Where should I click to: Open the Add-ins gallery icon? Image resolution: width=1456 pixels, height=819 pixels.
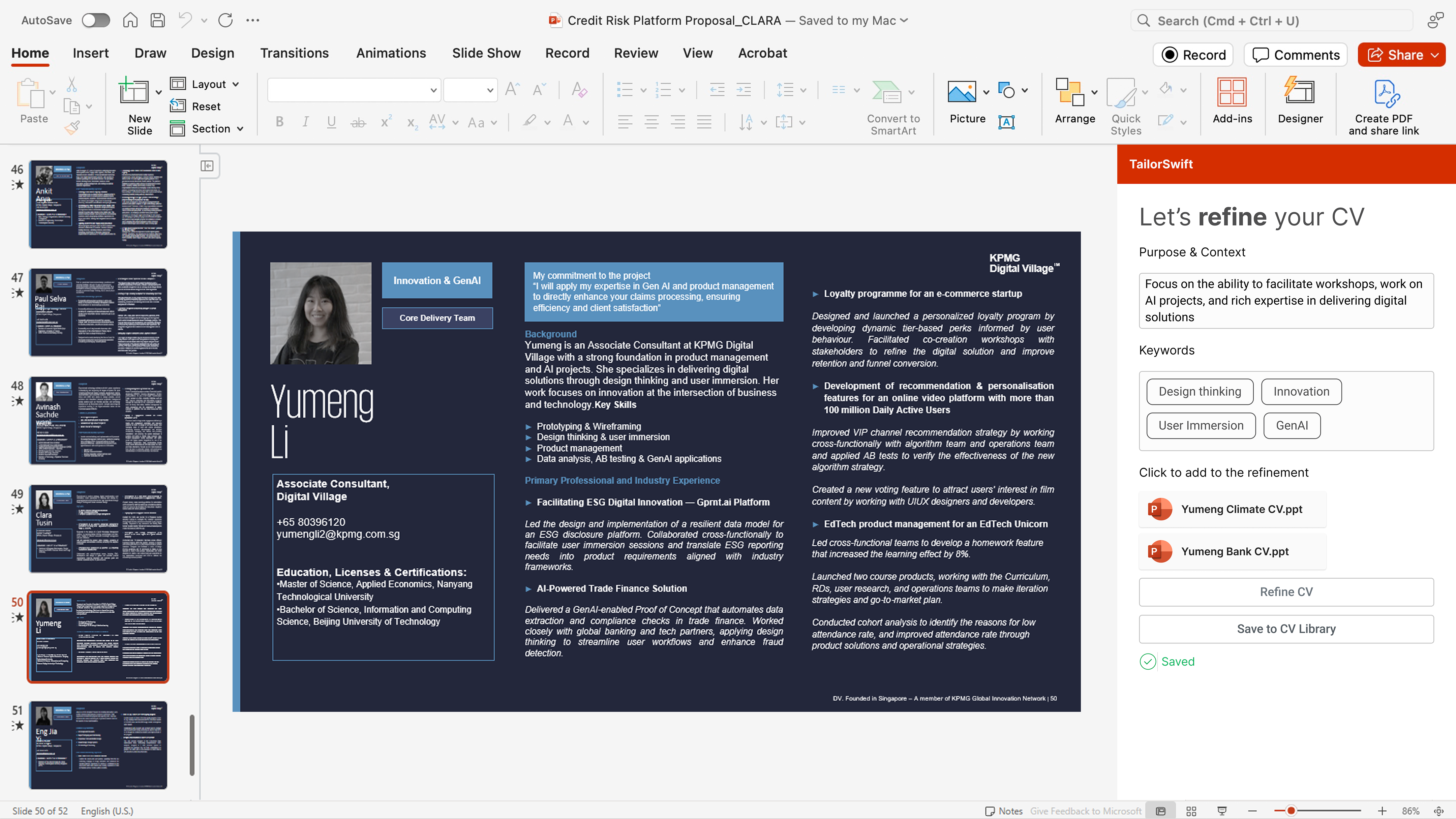tap(1232, 92)
